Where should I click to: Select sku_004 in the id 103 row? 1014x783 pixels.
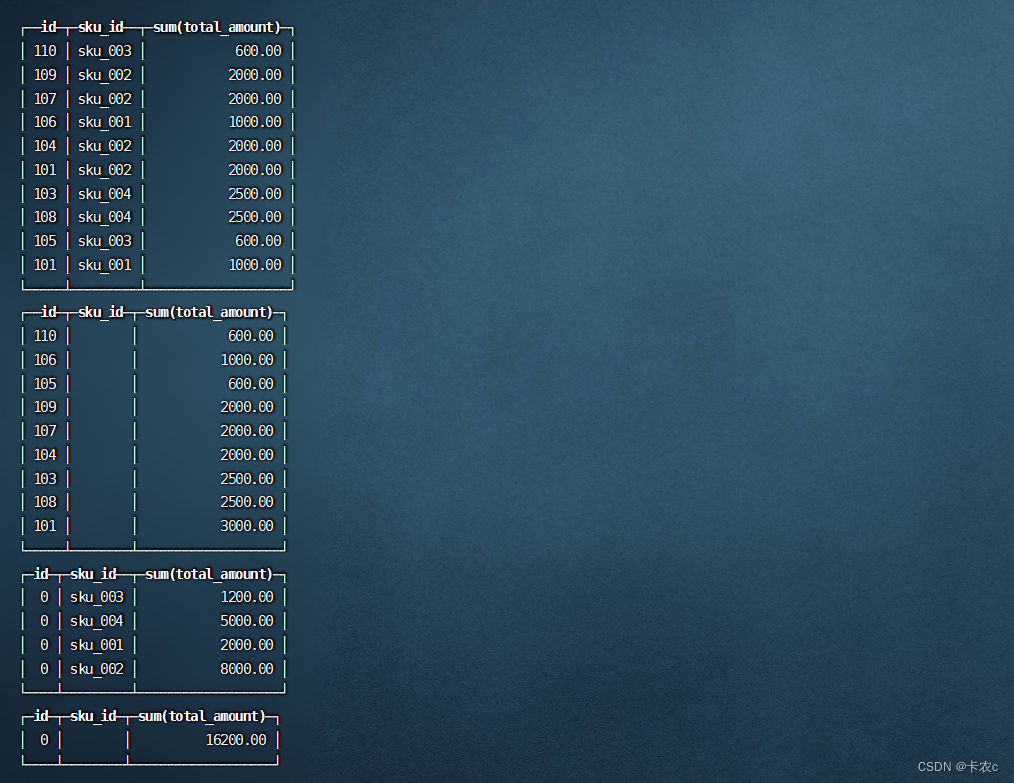(105, 194)
